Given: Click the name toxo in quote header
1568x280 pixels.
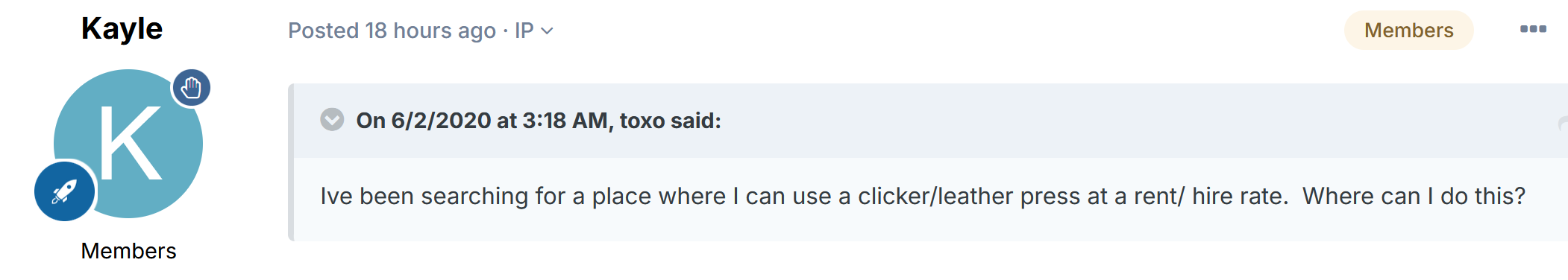Looking at the screenshot, I should click(642, 121).
